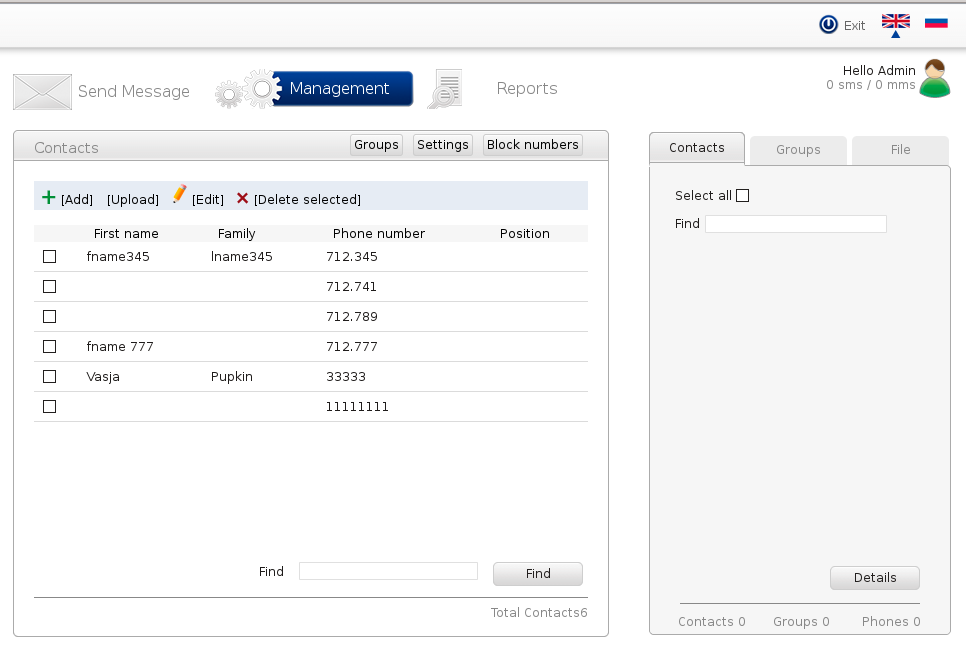Switch to the Groups tab in right panel
The image size is (966, 647).
click(798, 150)
